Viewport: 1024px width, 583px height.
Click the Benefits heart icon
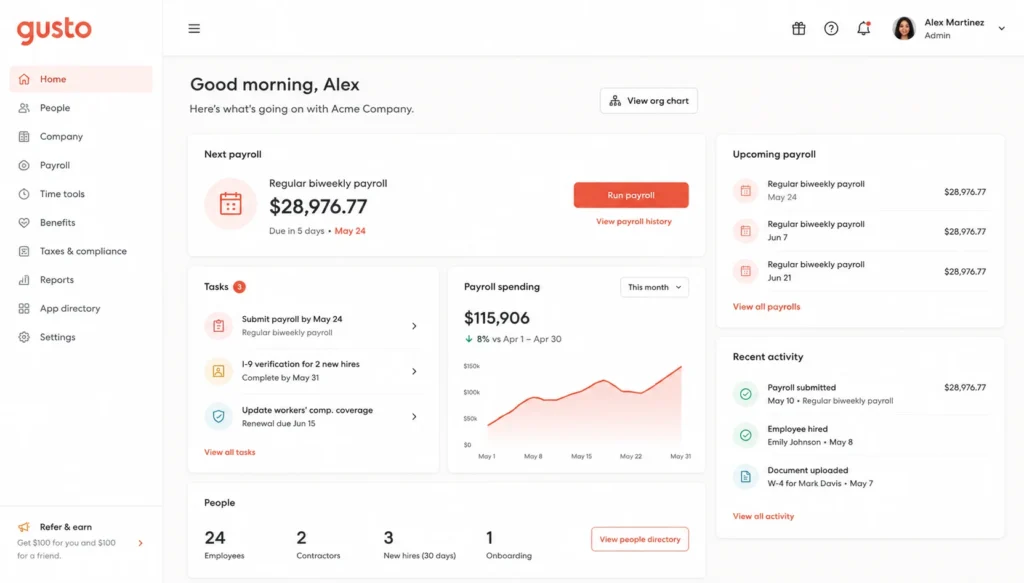click(24, 223)
